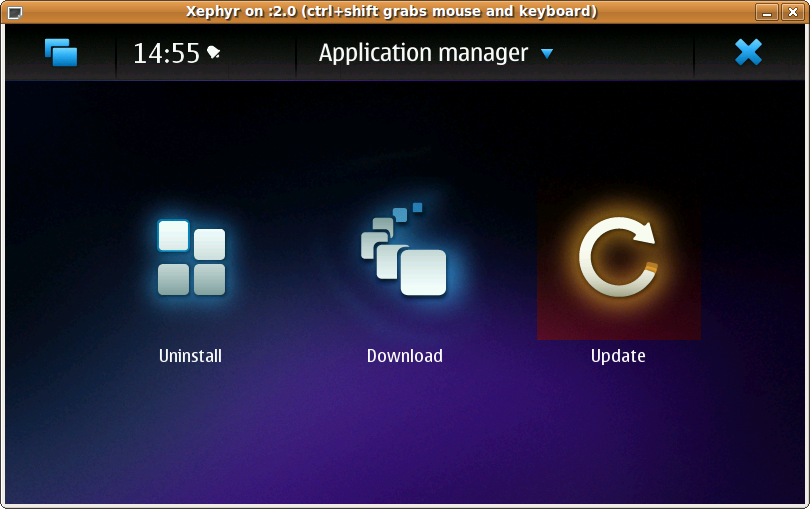Click the glowing Update circular arrow icon

point(618,257)
